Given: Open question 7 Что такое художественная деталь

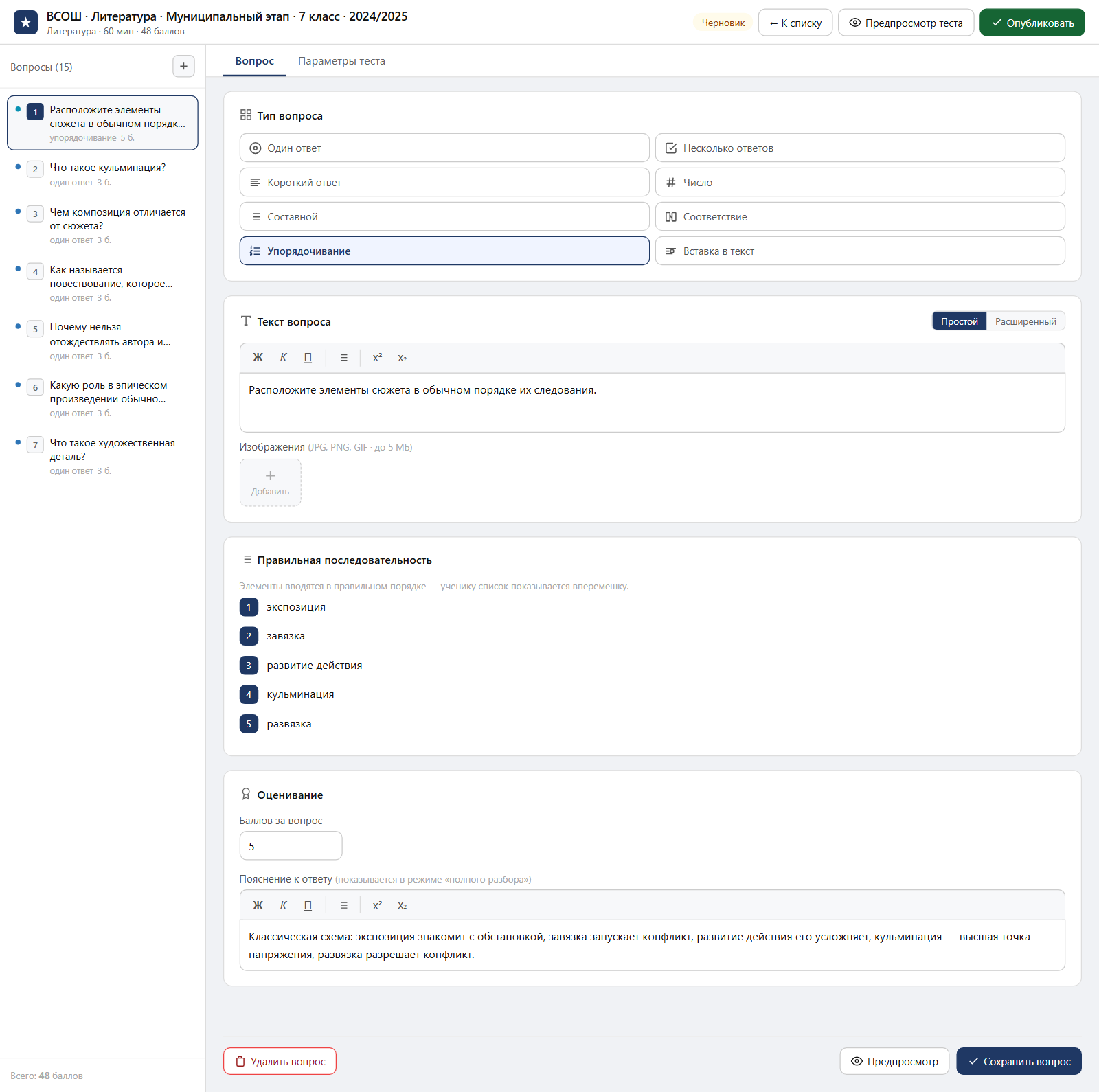Looking at the screenshot, I should tap(102, 456).
